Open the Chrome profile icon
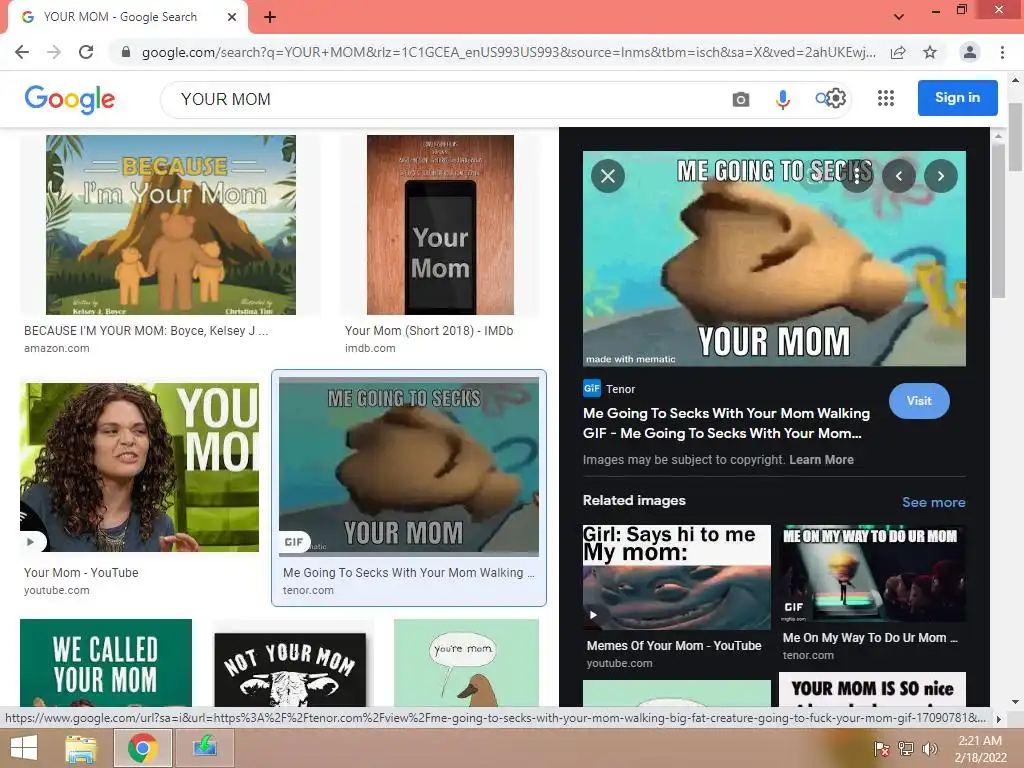This screenshot has width=1024, height=768. click(970, 52)
